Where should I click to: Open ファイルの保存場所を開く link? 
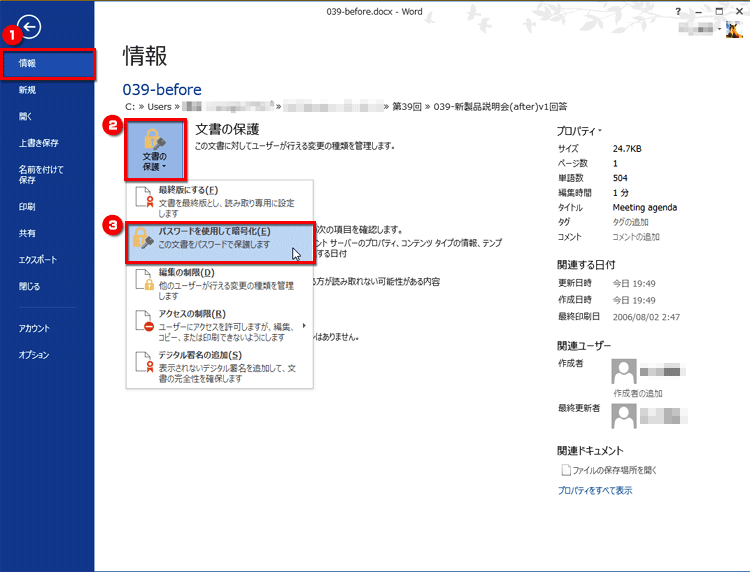(615, 471)
